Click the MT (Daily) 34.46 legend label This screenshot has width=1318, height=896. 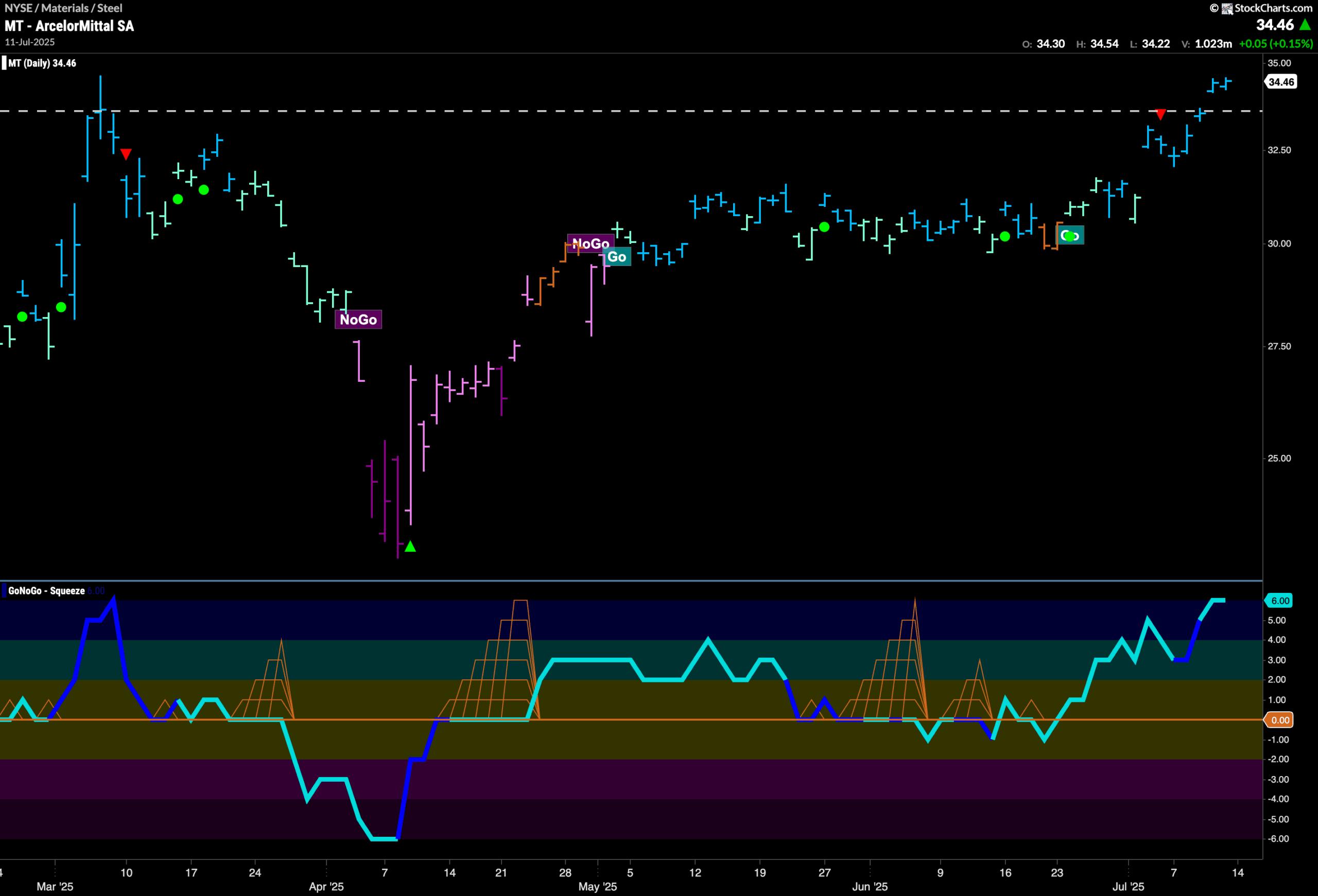(42, 63)
